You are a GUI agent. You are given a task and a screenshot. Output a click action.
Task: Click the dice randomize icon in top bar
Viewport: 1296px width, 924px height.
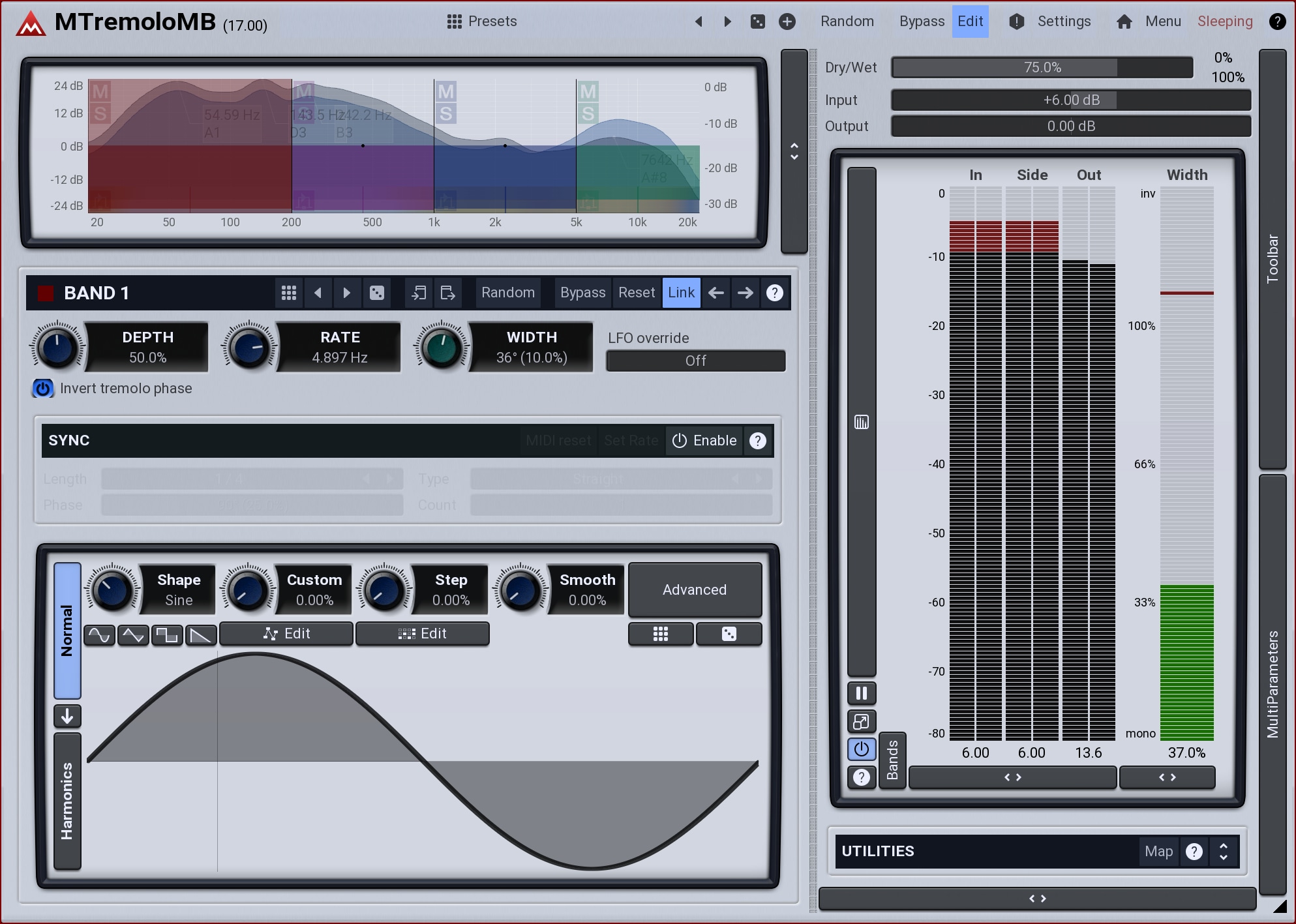pos(757,22)
